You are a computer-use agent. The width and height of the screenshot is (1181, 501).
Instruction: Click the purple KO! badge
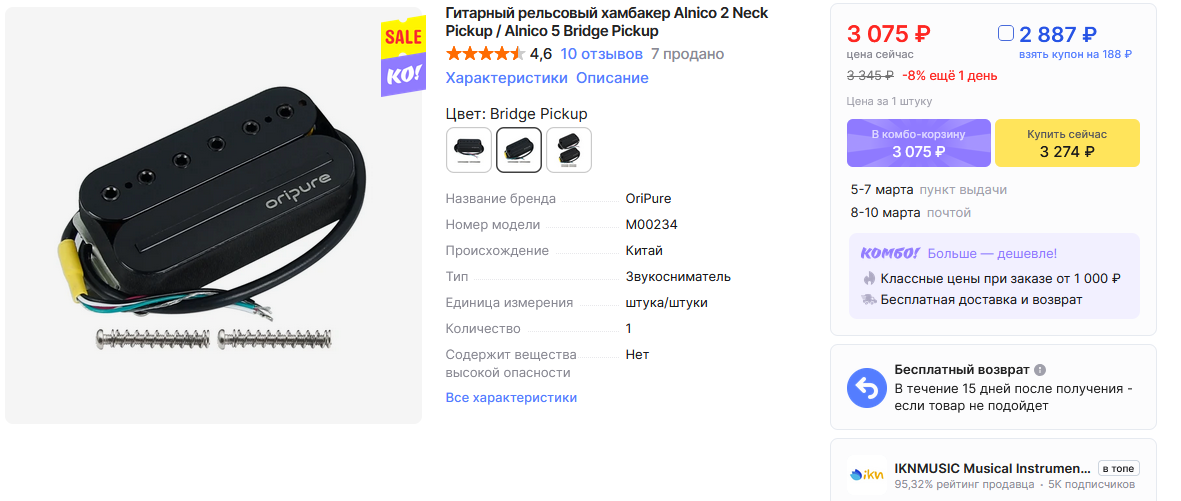(x=402, y=75)
